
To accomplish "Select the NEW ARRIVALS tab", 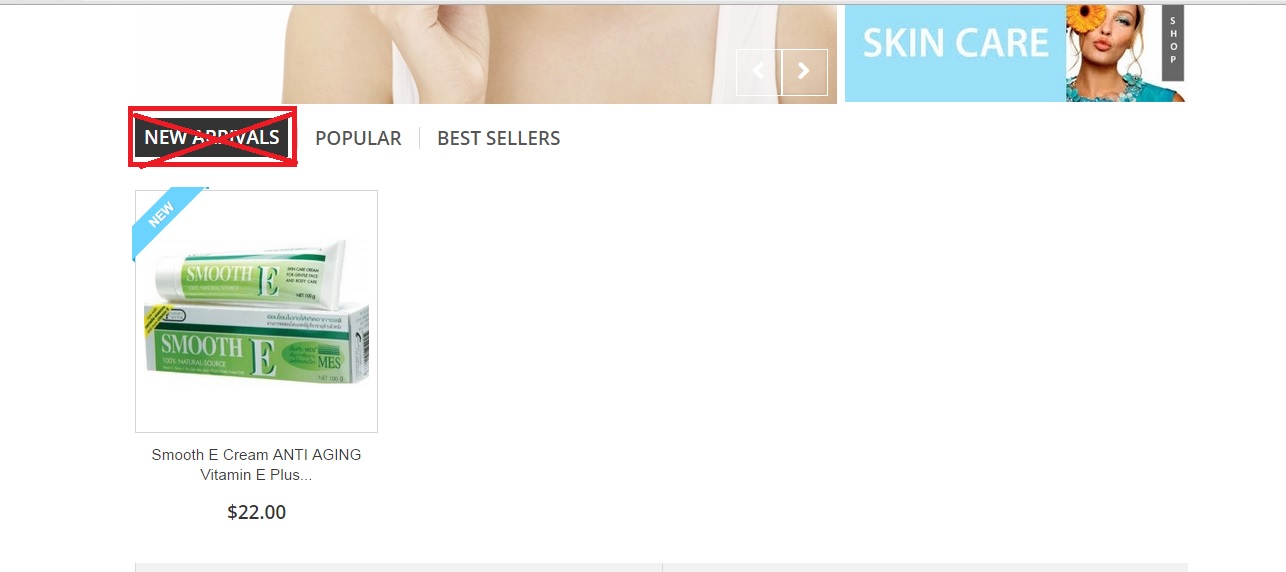I will [x=212, y=137].
